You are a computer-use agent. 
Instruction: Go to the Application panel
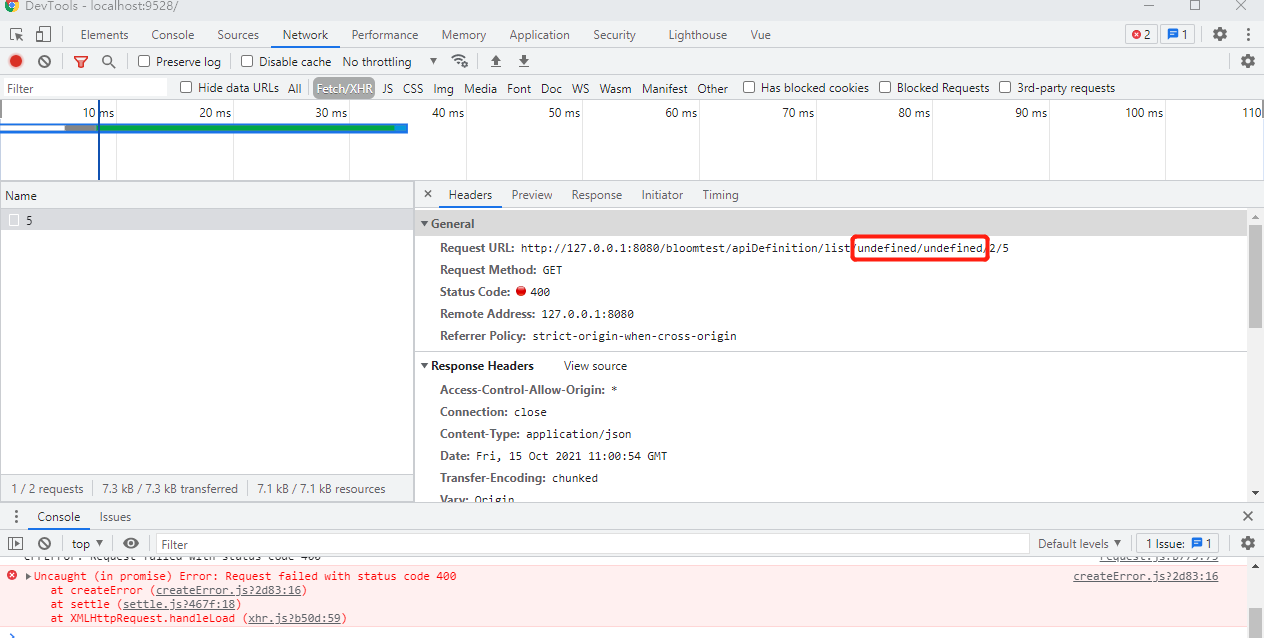pos(539,34)
